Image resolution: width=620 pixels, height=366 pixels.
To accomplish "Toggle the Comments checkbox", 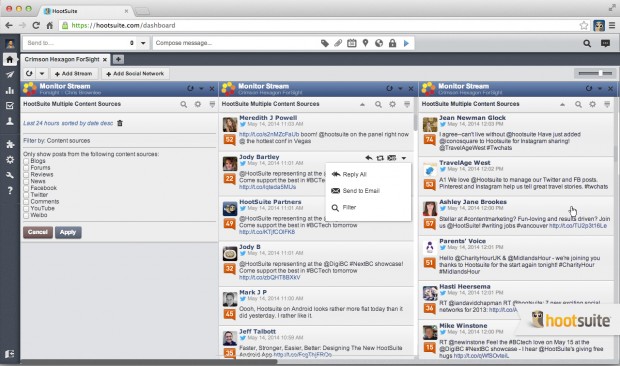I will tap(26, 202).
